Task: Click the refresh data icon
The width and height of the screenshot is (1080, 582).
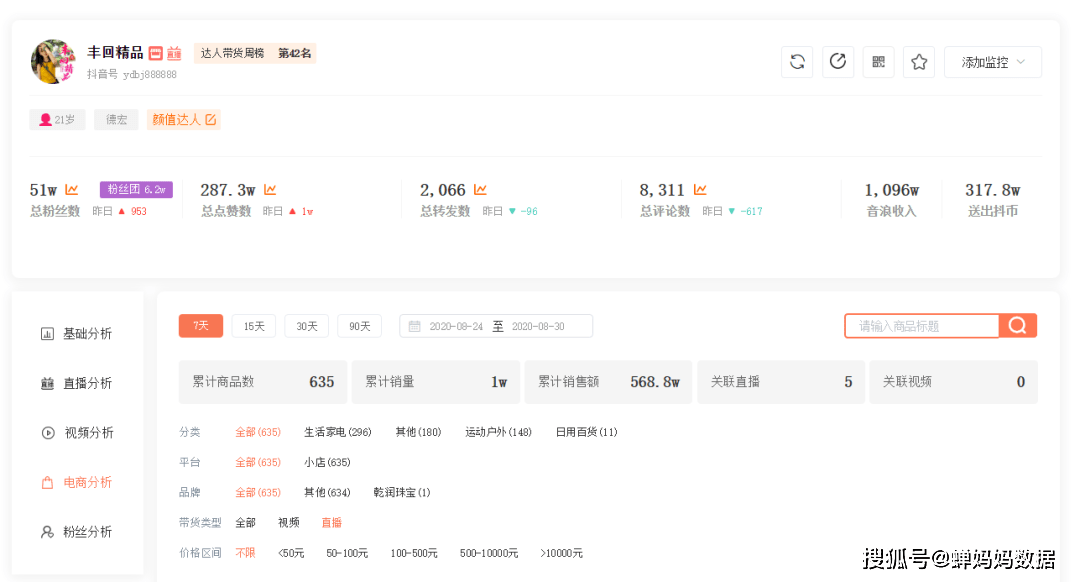Action: click(x=797, y=62)
